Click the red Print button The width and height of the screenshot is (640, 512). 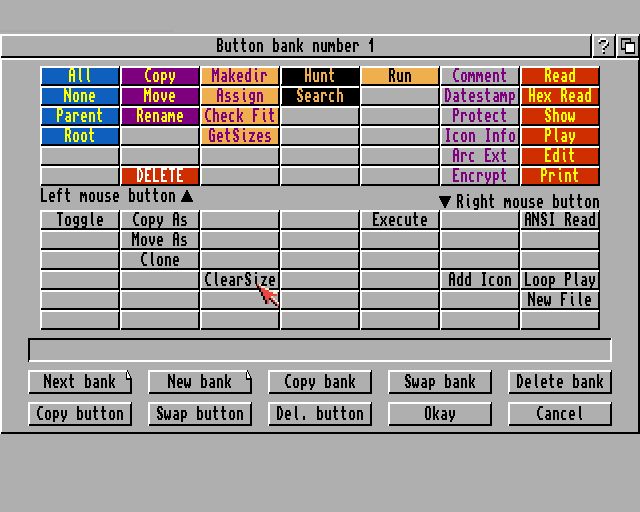pos(560,176)
